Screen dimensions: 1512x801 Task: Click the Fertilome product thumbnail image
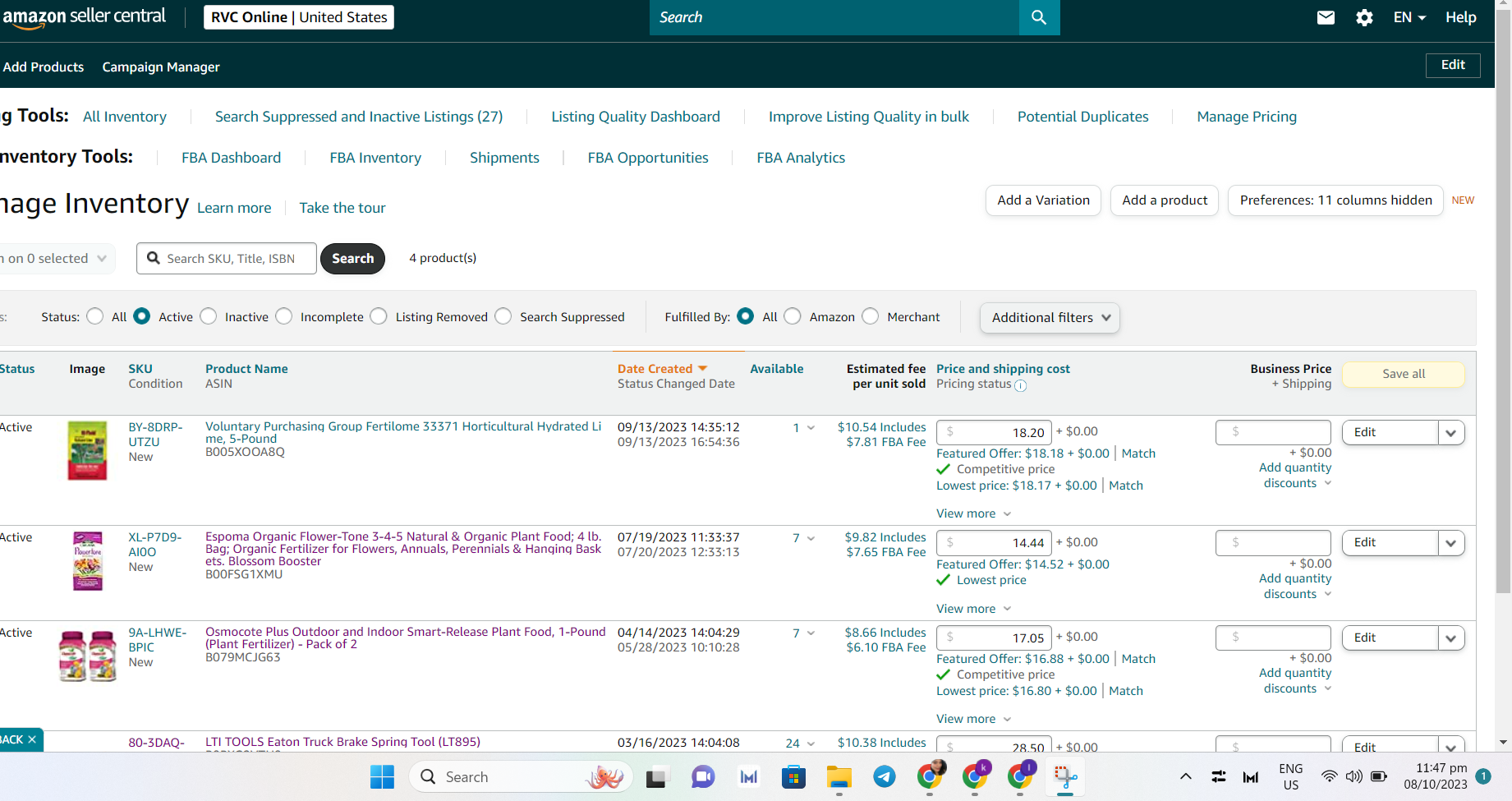pyautogui.click(x=87, y=450)
